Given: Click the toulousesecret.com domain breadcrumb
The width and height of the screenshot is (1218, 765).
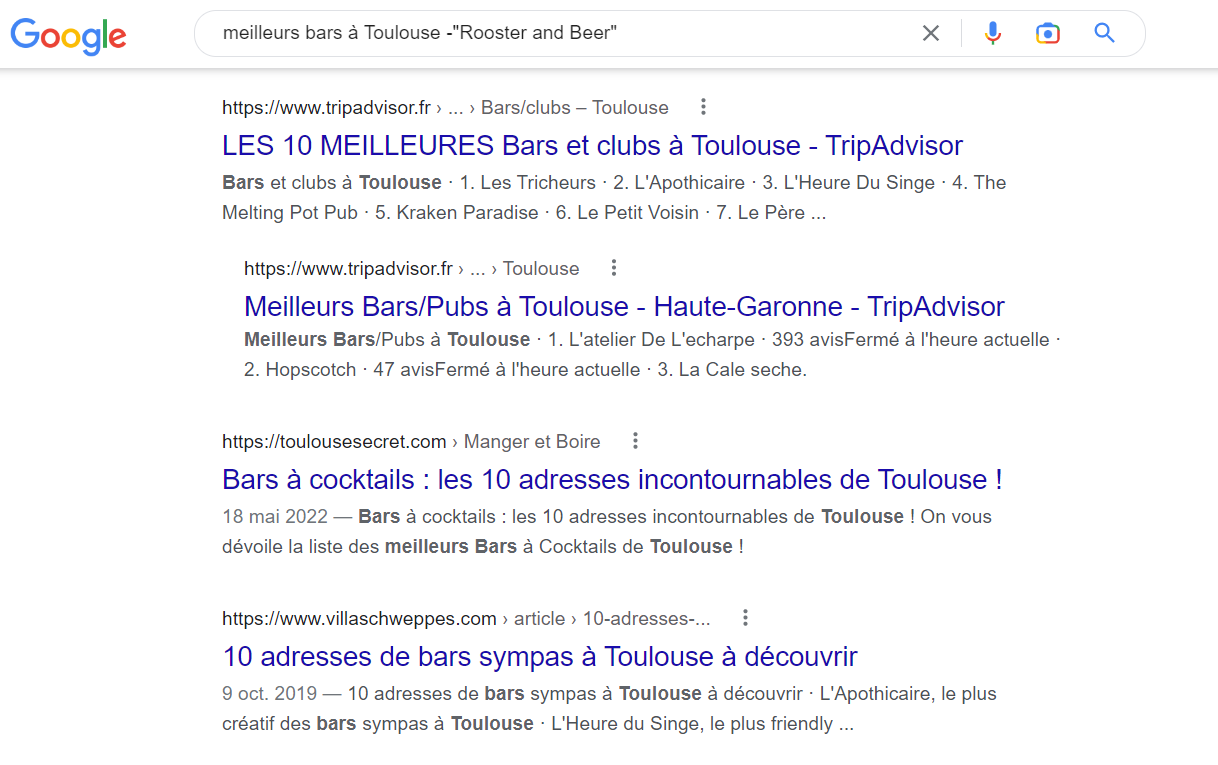Looking at the screenshot, I should coord(334,440).
